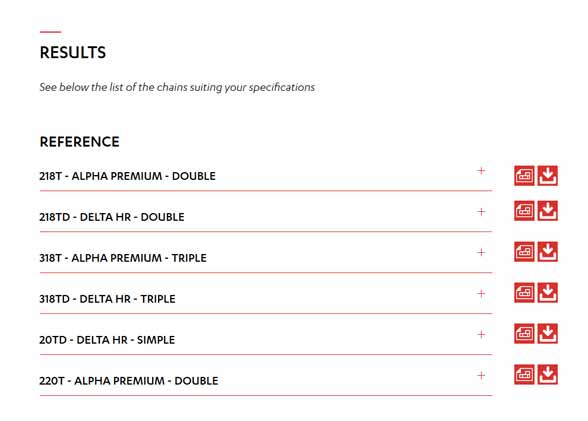588x421 pixels.
Task: Expand 318T Alpha Premium Triple plus sign
Action: click(481, 253)
